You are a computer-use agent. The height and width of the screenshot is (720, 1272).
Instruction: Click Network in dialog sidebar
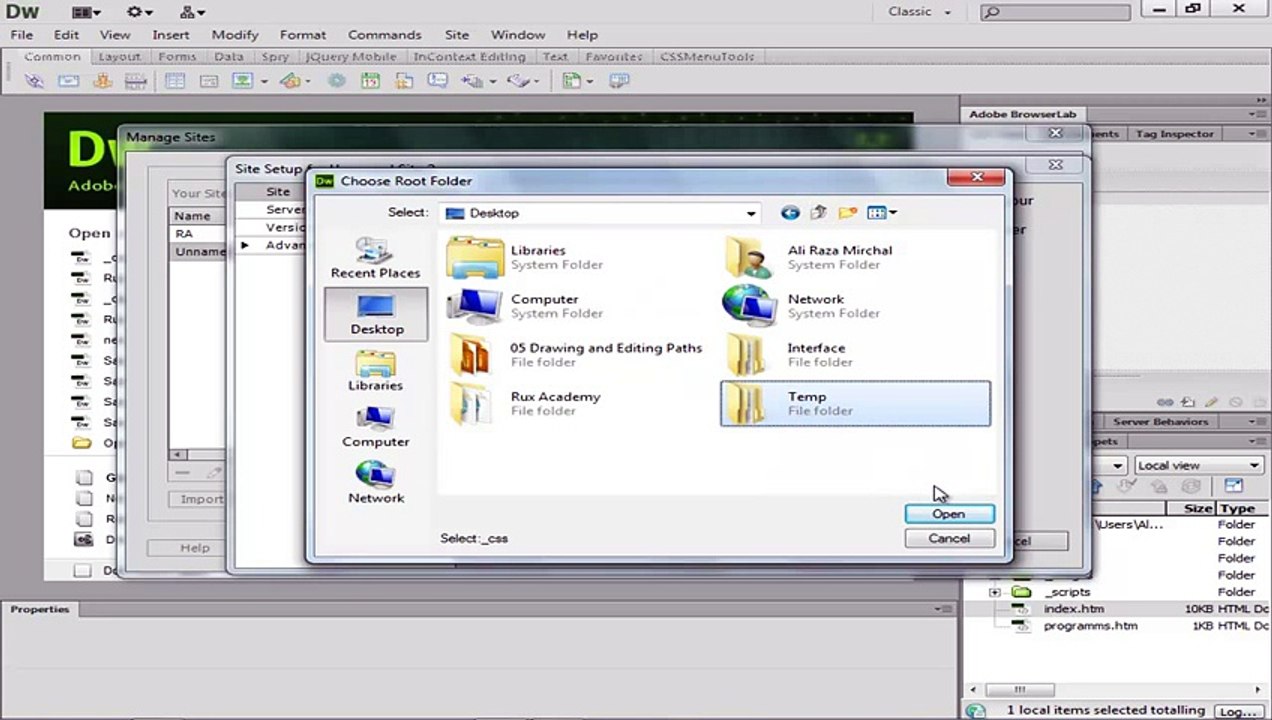pyautogui.click(x=375, y=483)
